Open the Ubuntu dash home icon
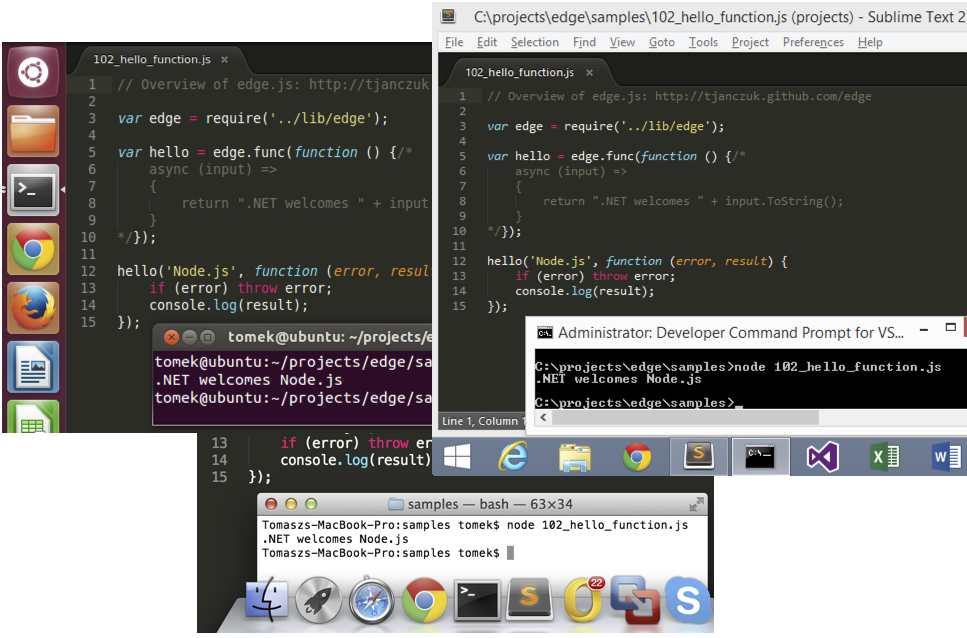 pyautogui.click(x=33, y=72)
